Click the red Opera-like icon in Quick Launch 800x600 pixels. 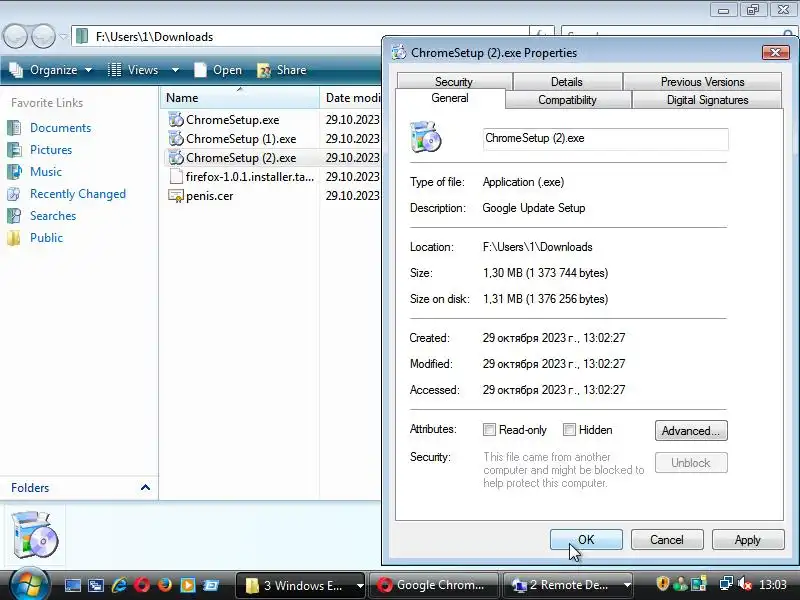(x=142, y=585)
